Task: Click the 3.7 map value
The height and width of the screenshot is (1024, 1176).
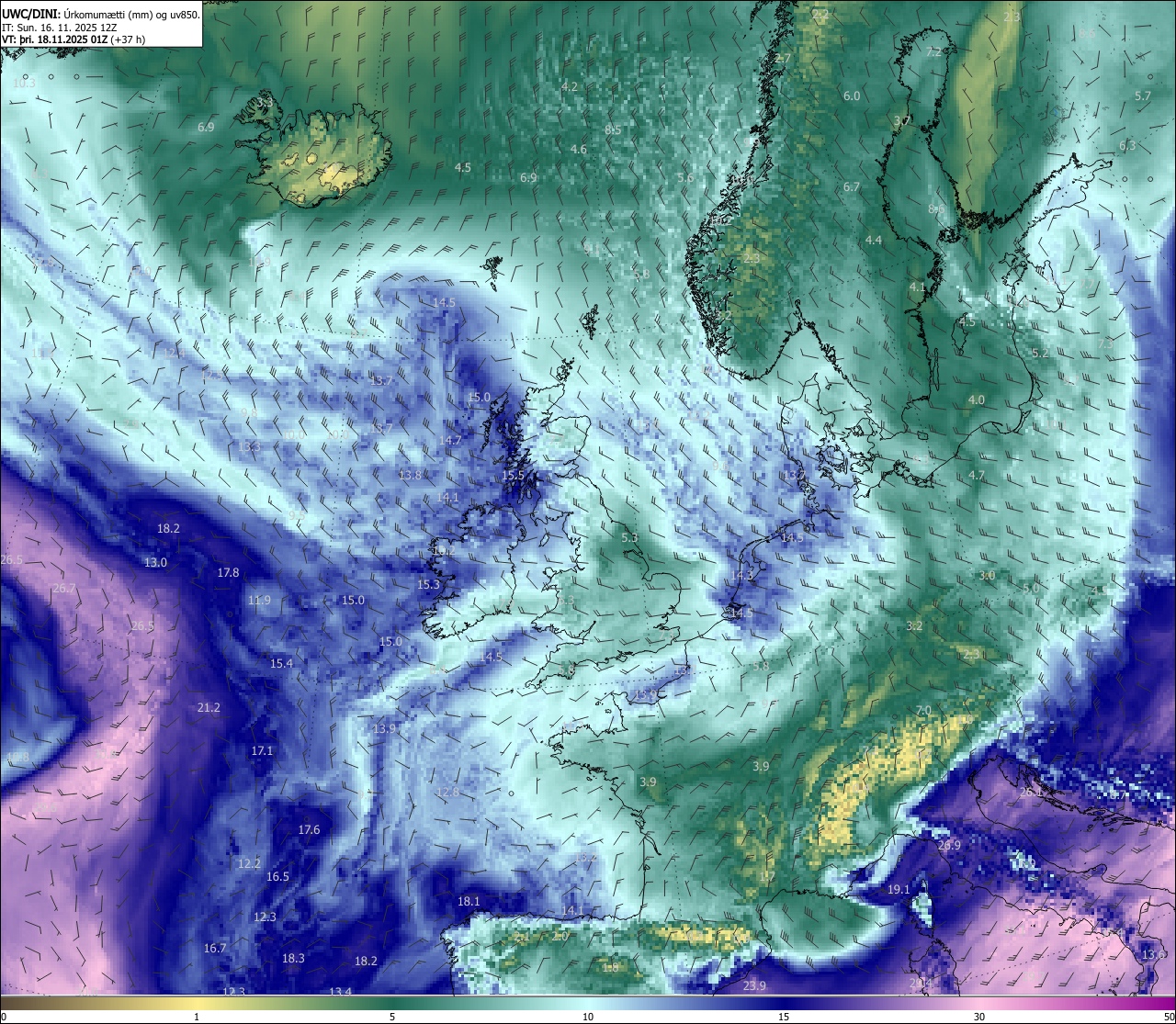Action: tap(901, 120)
